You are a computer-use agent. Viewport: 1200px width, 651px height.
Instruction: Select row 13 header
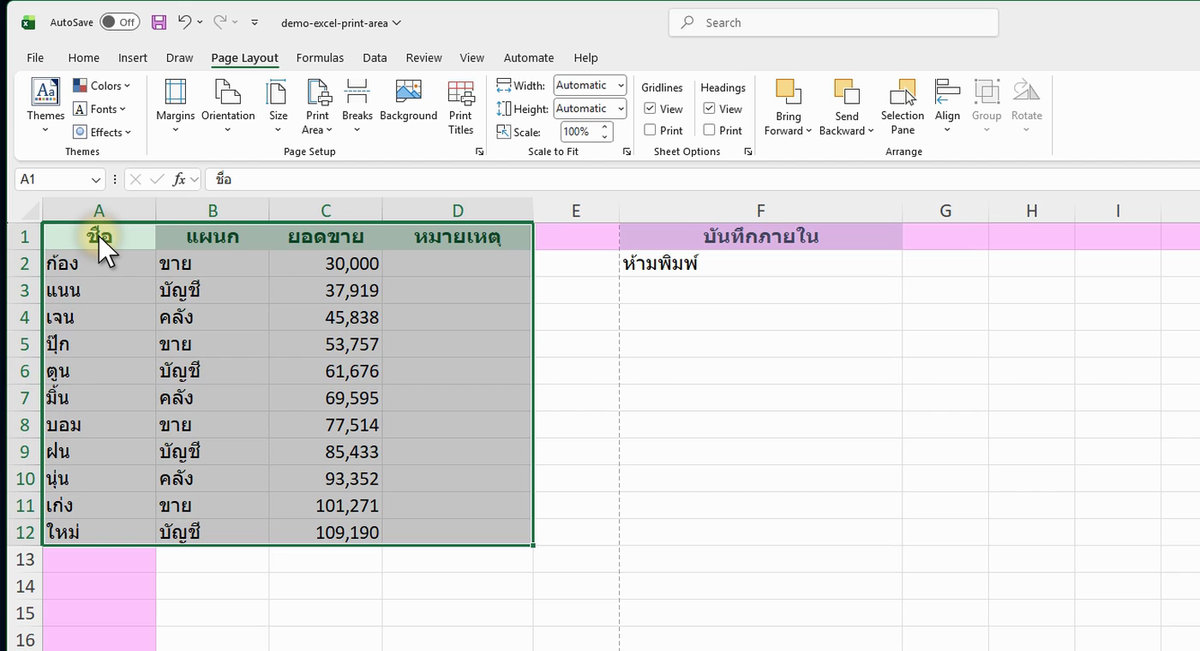tap(24, 559)
